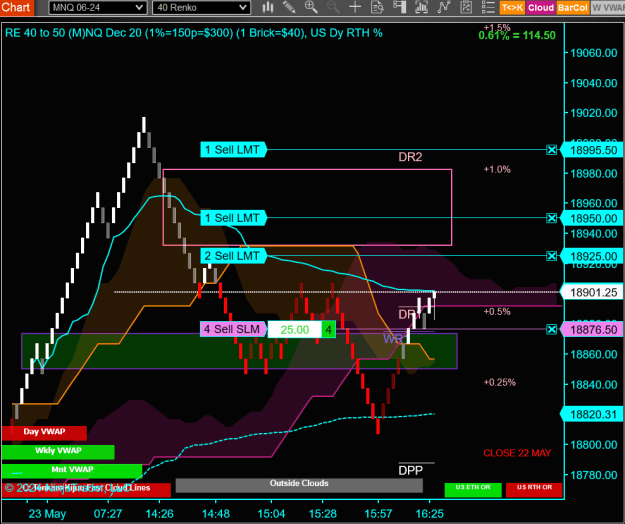Open the bar type selector icon
The width and height of the screenshot is (625, 524).
coord(268,7)
